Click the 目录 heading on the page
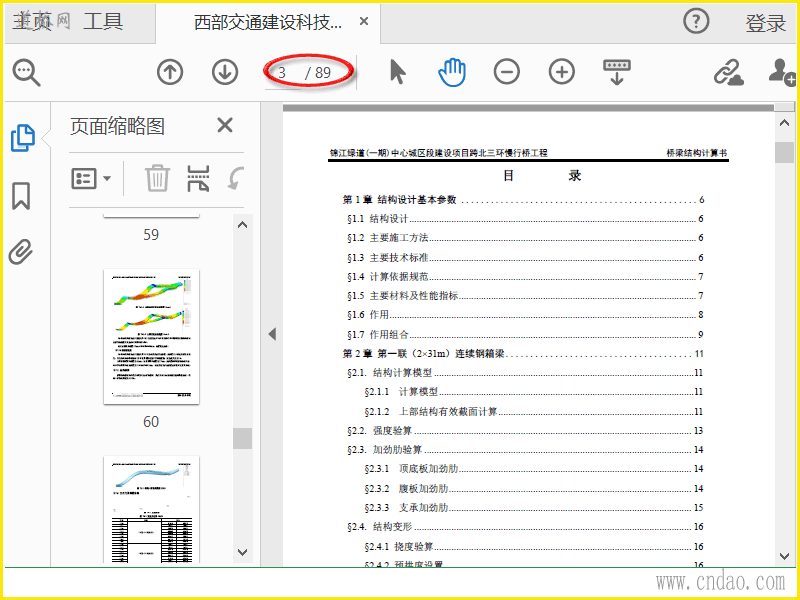This screenshot has width=800, height=600. (x=542, y=176)
